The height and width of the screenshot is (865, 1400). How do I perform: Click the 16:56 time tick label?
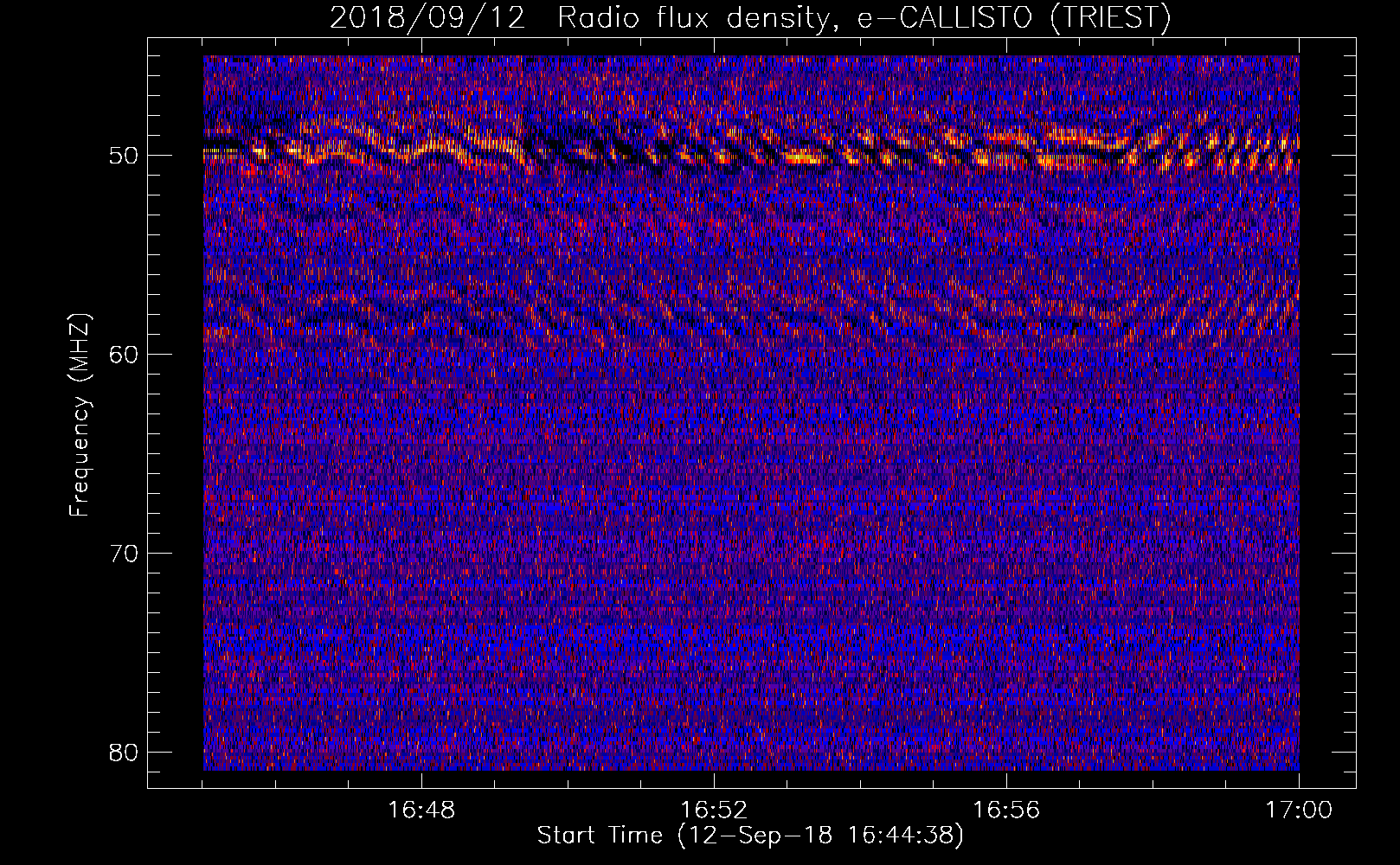coord(1006,811)
